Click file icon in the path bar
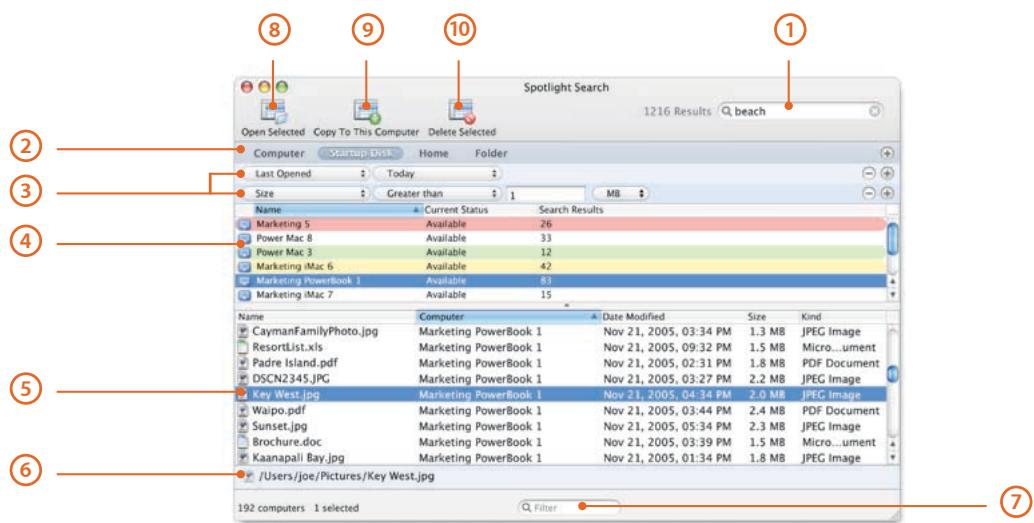The height and width of the screenshot is (523, 1034). (x=248, y=476)
